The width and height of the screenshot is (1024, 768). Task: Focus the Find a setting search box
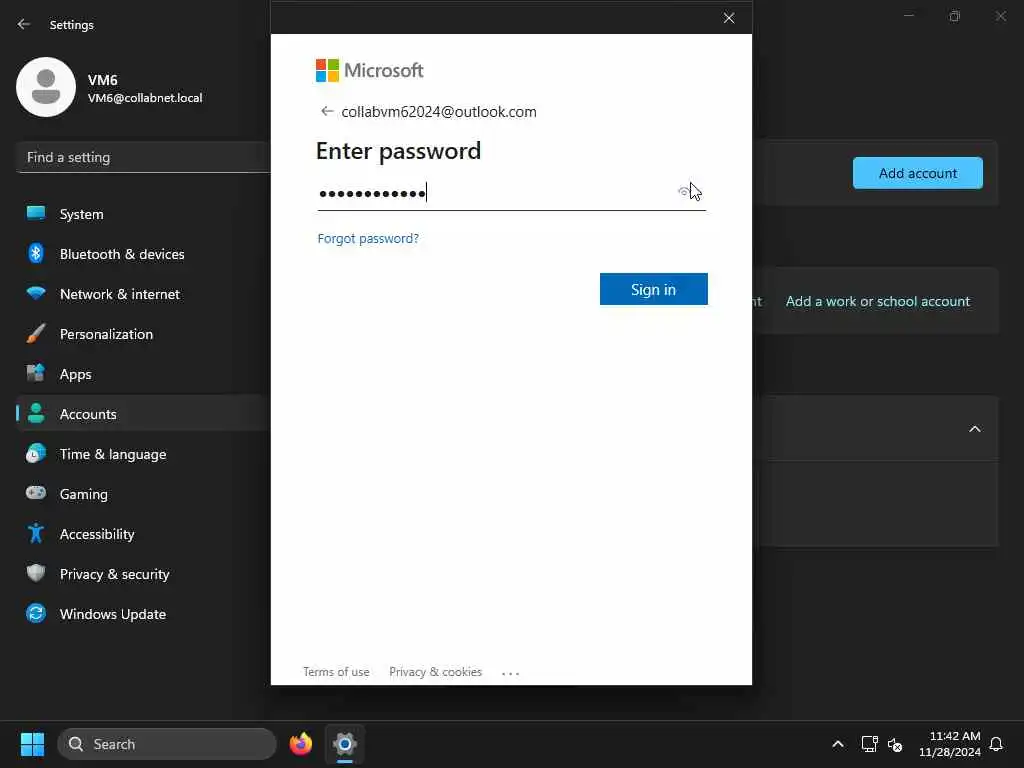pyautogui.click(x=143, y=157)
